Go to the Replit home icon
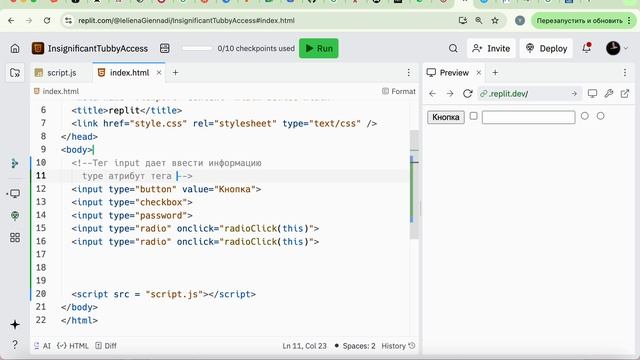Image resolution: width=640 pixels, height=360 pixels. 15,49
